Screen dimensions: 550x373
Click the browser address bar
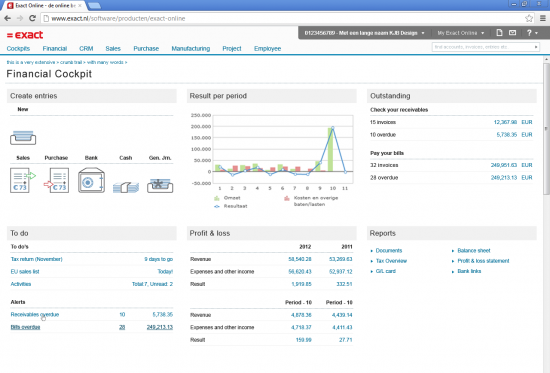pos(282,18)
